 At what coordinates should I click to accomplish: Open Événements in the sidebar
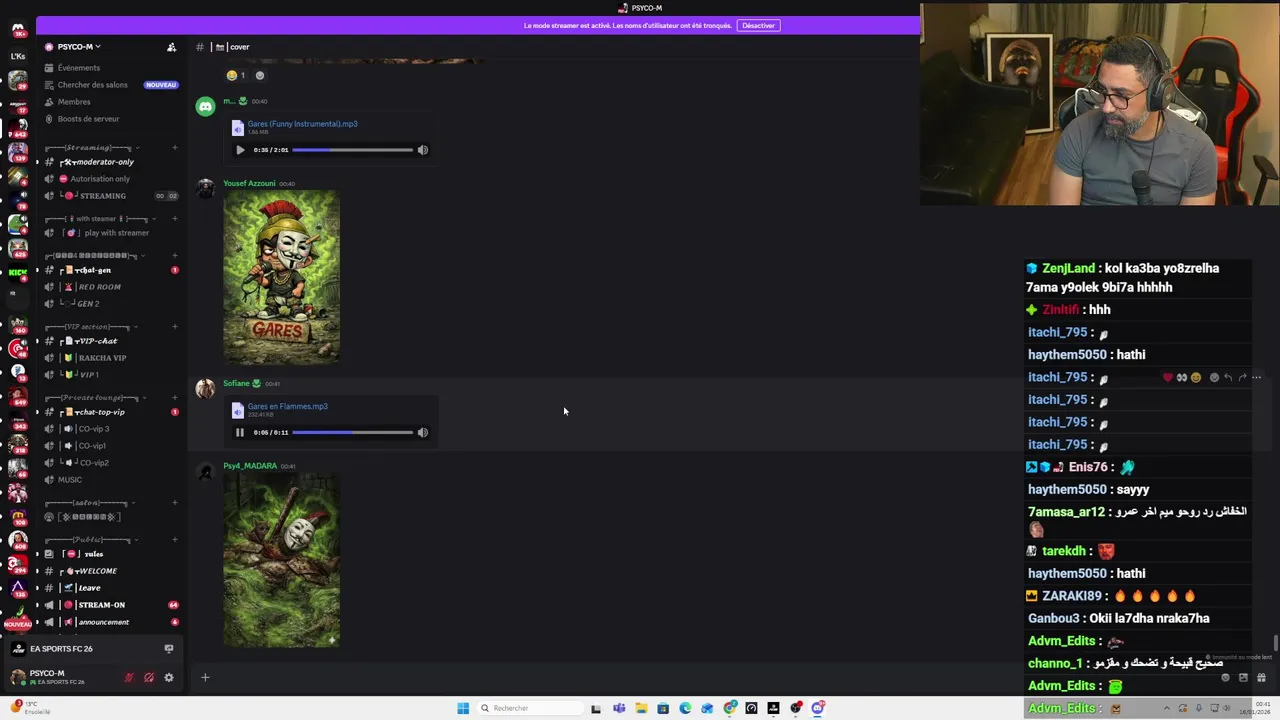pos(78,68)
